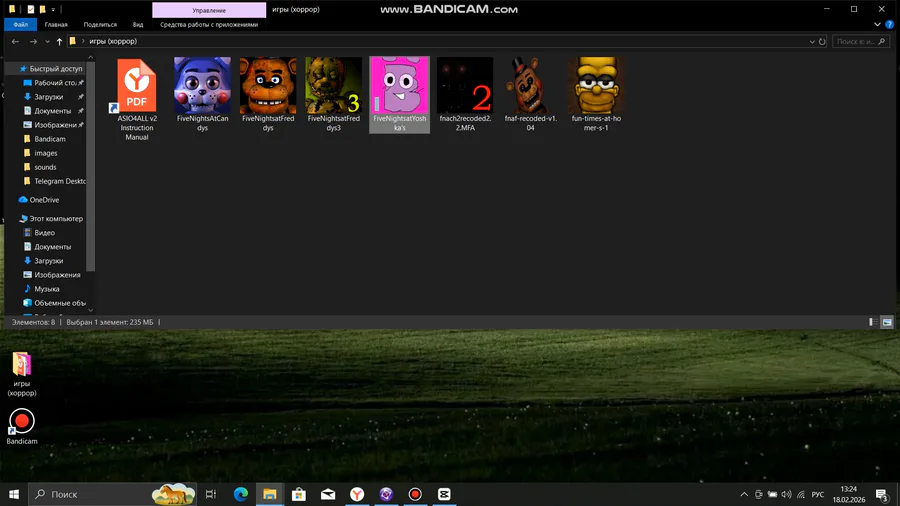Go back with the Back arrow
The image size is (900, 506).
(15, 41)
